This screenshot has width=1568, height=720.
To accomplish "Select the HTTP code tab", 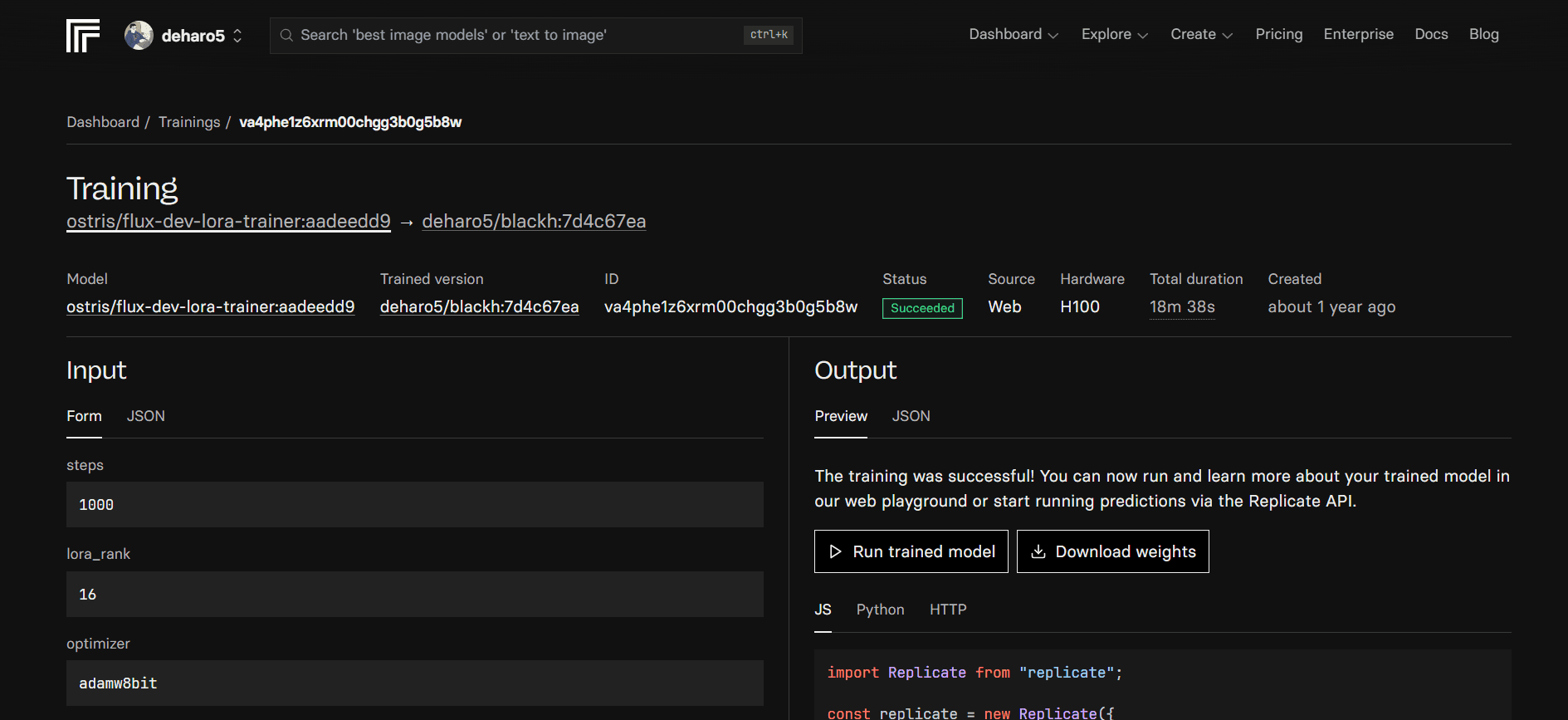I will tap(947, 610).
